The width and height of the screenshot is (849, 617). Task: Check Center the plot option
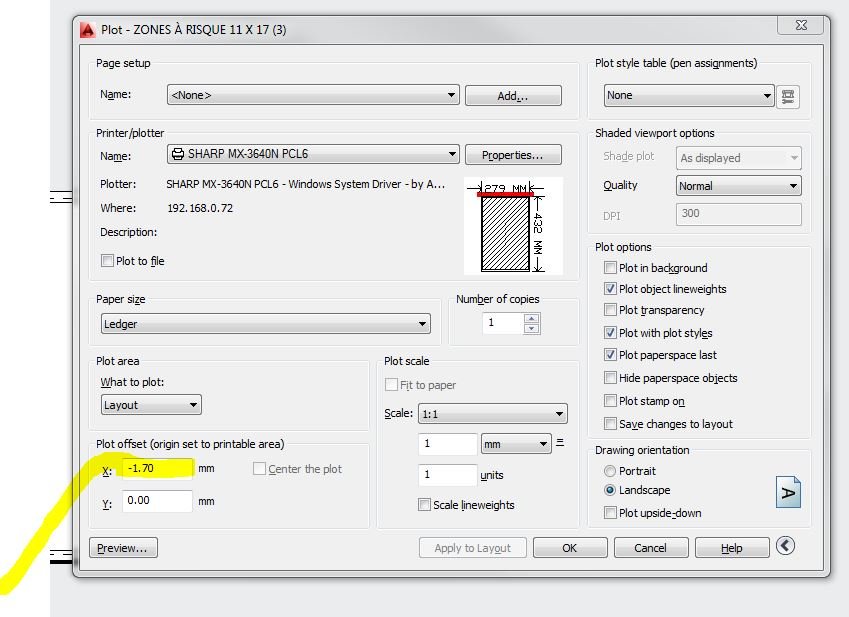click(x=259, y=469)
